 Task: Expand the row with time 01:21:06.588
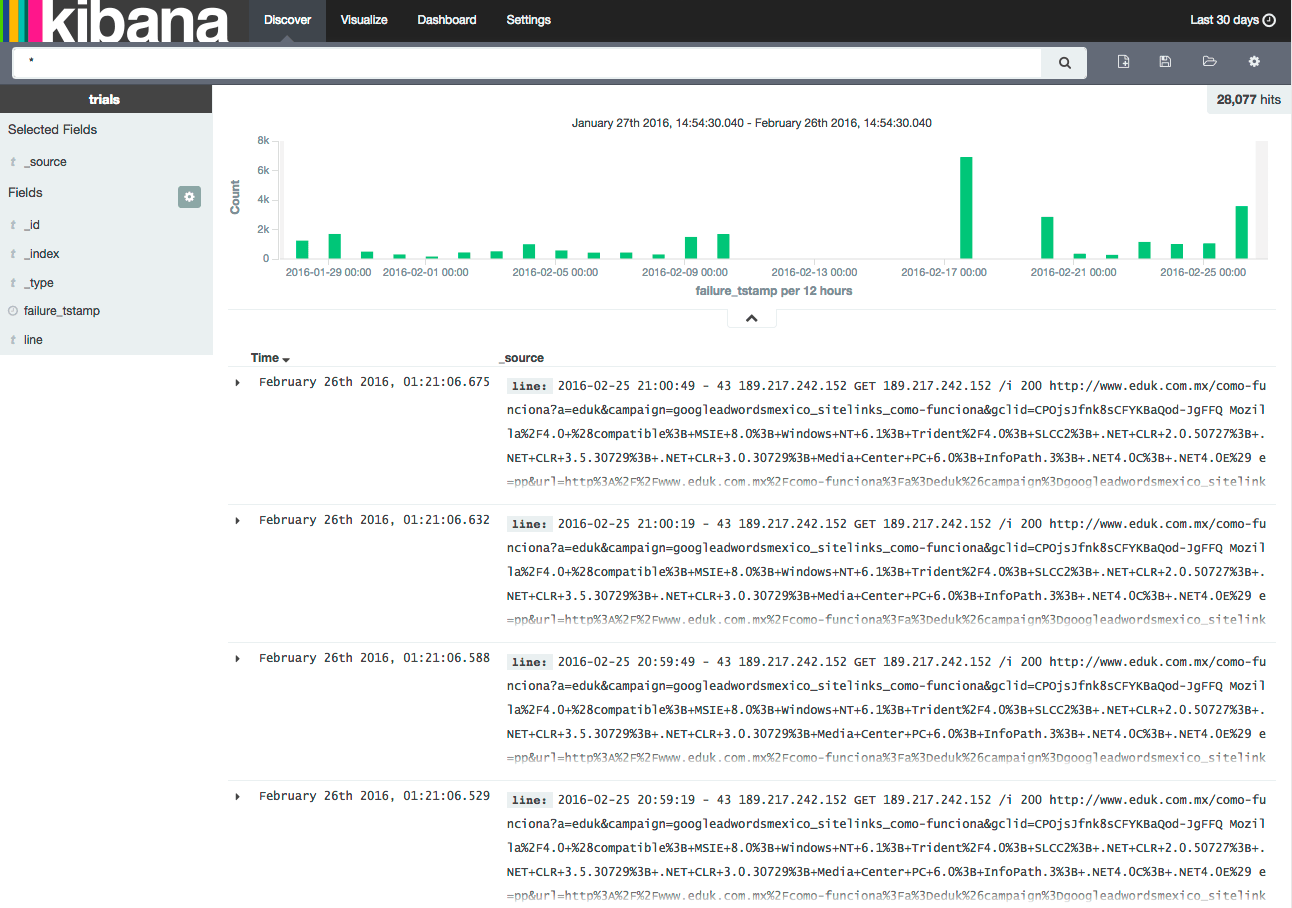pyautogui.click(x=237, y=658)
